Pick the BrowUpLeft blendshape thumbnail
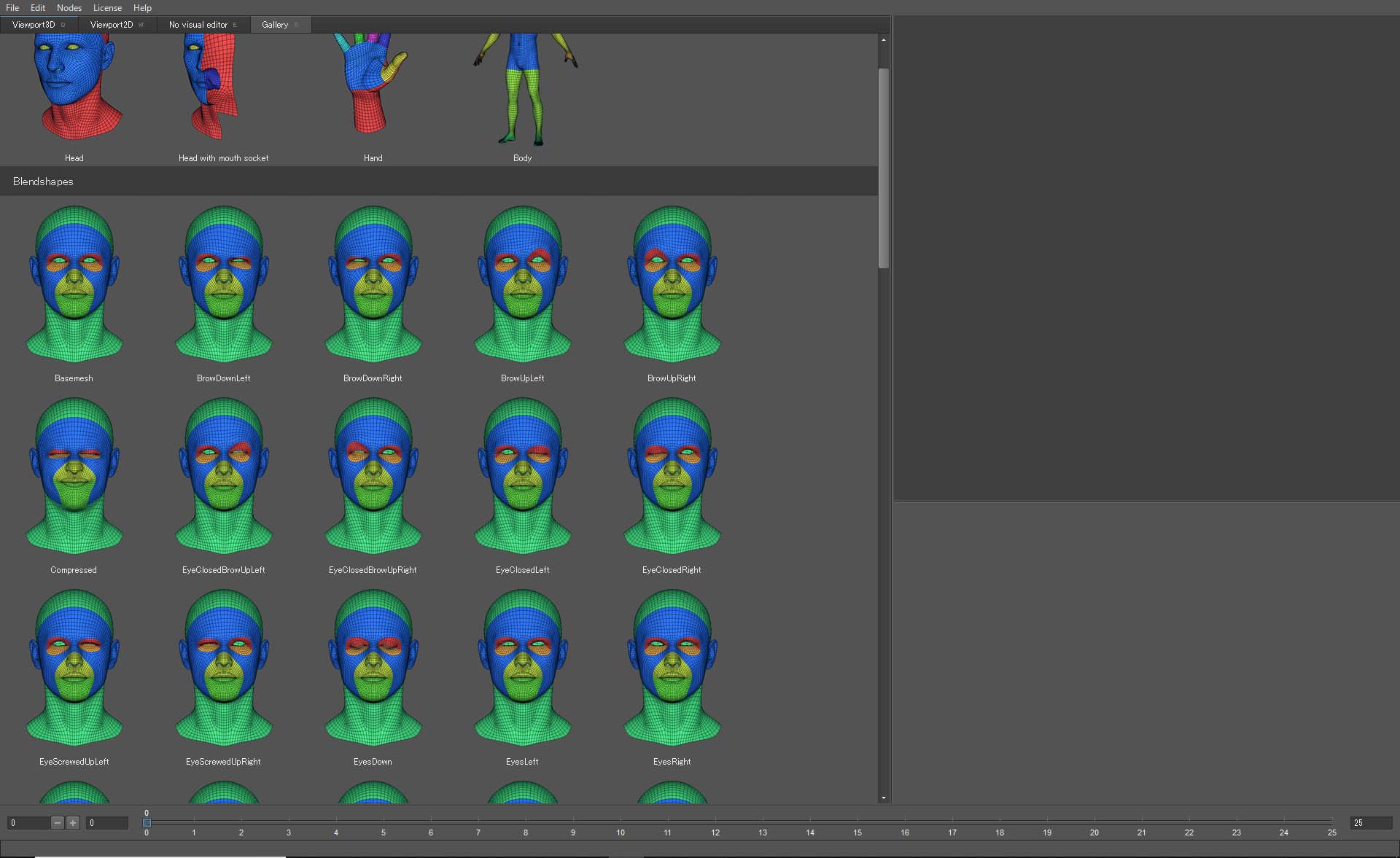Viewport: 1400px width, 858px height. (x=523, y=284)
